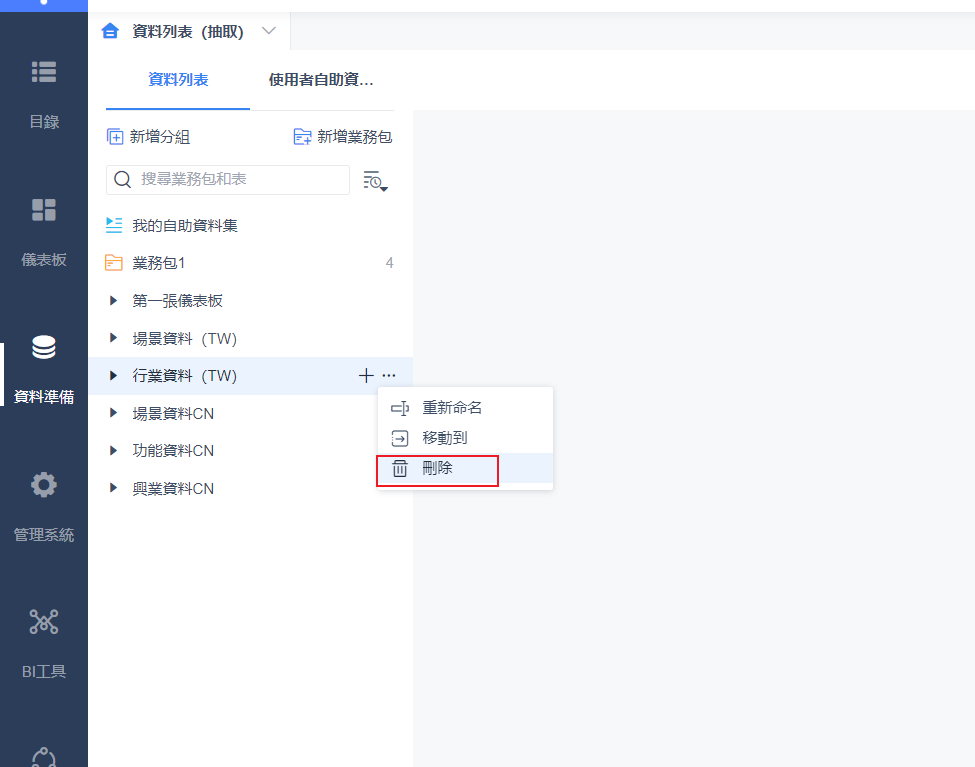This screenshot has width=975, height=767.
Task: Expand the 場景資料 (TW) group arrow
Action: point(113,338)
